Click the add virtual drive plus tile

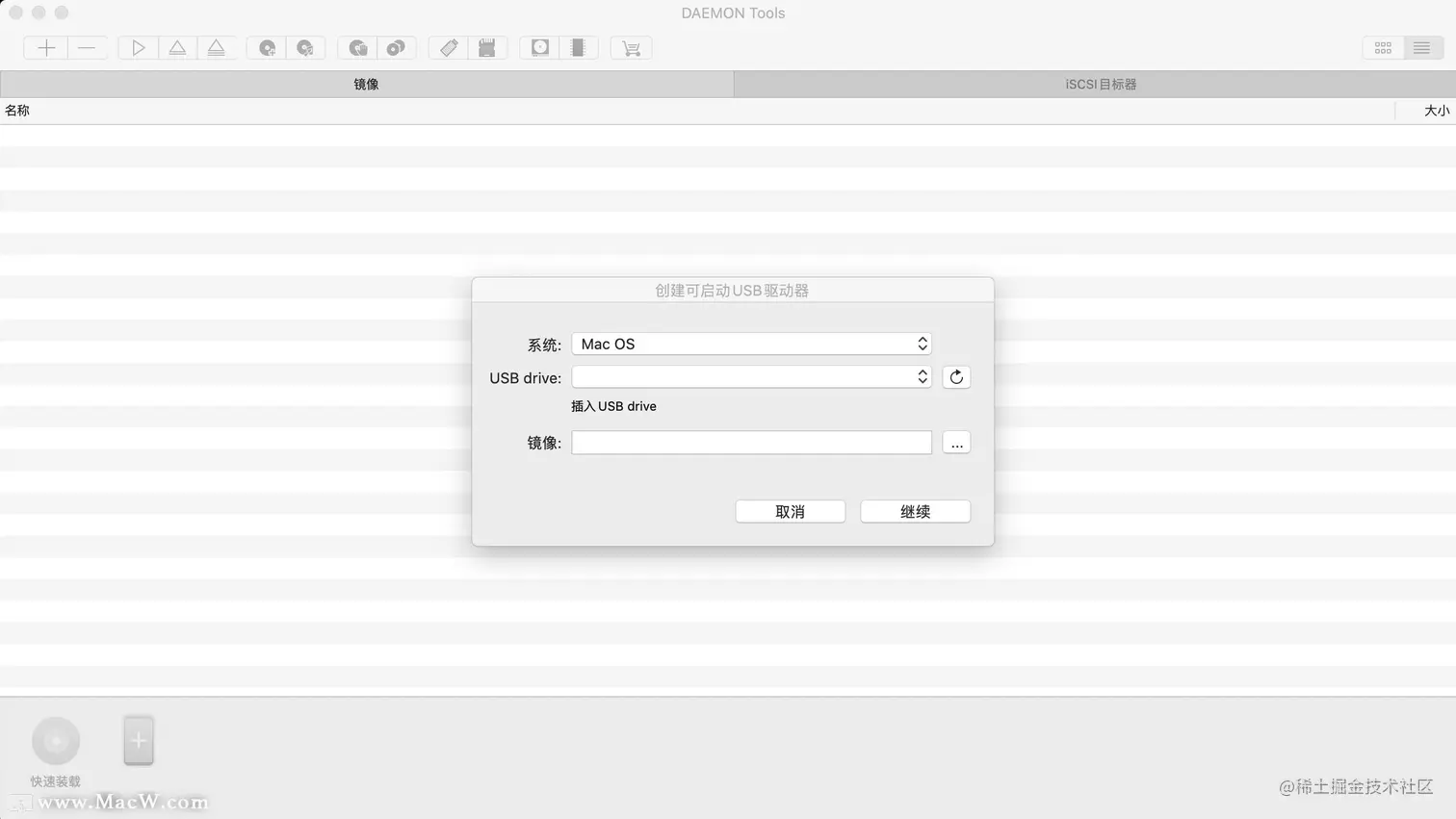pyautogui.click(x=139, y=741)
